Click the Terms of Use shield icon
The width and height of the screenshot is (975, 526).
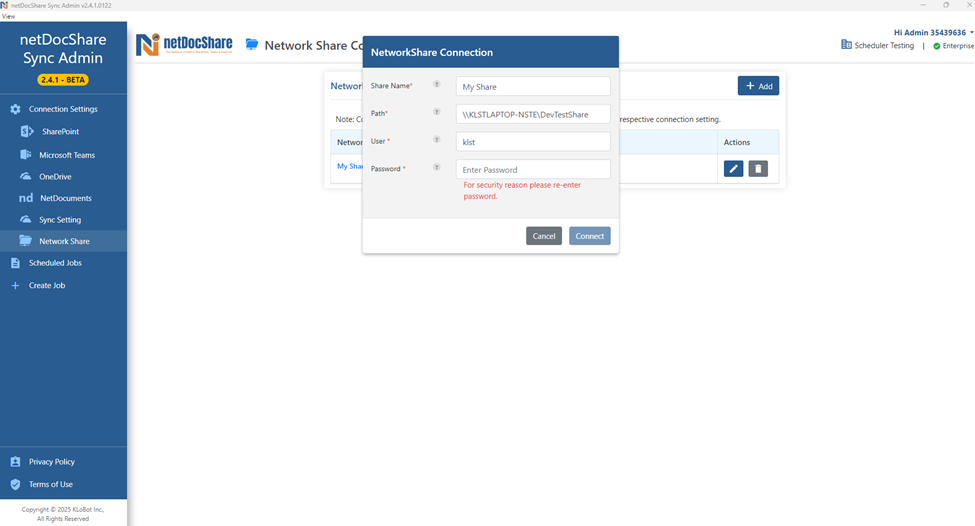16,484
